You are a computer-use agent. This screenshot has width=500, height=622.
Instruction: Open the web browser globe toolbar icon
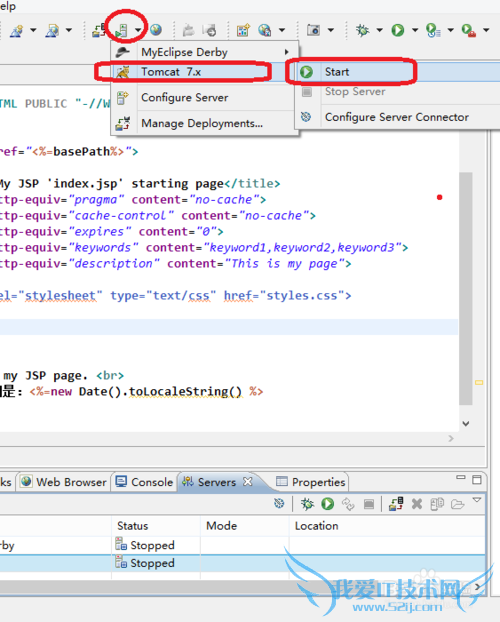pyautogui.click(x=155, y=30)
